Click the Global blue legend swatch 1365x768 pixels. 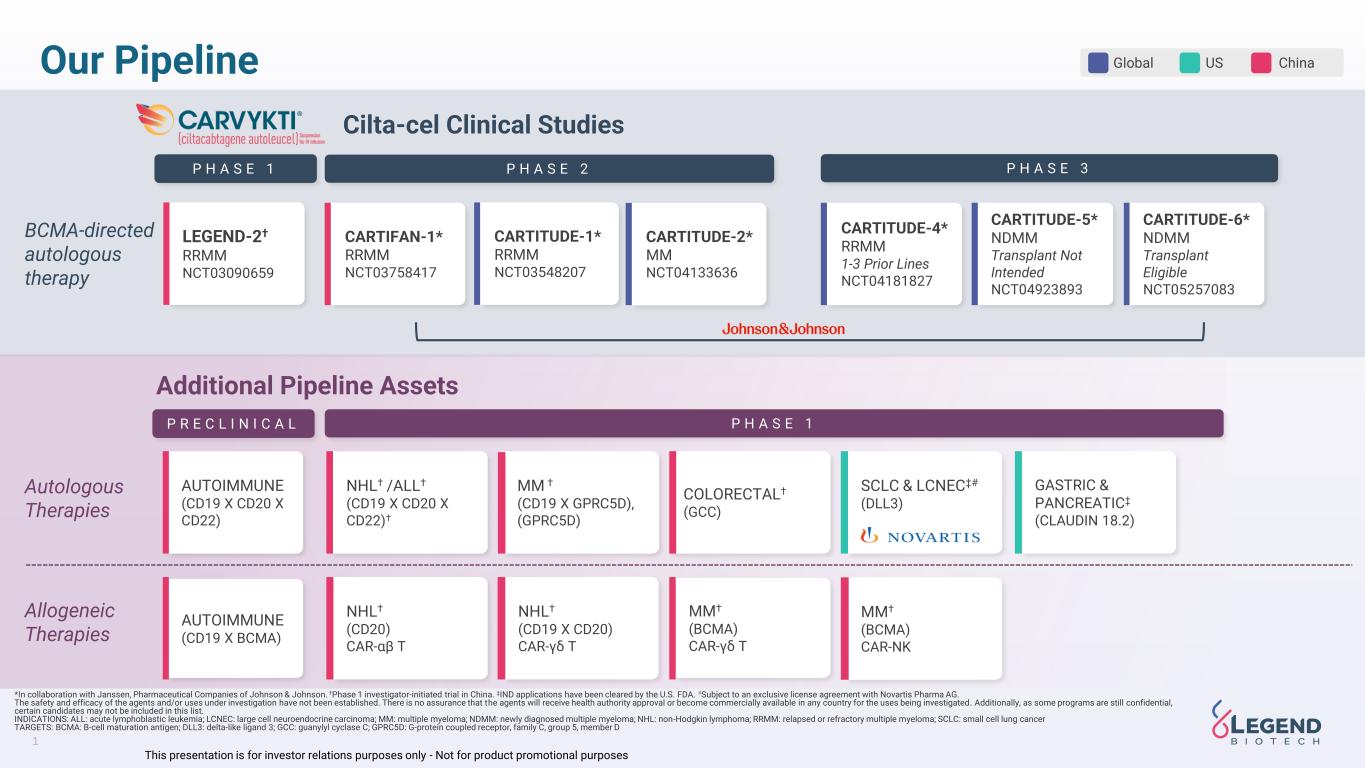[1098, 63]
